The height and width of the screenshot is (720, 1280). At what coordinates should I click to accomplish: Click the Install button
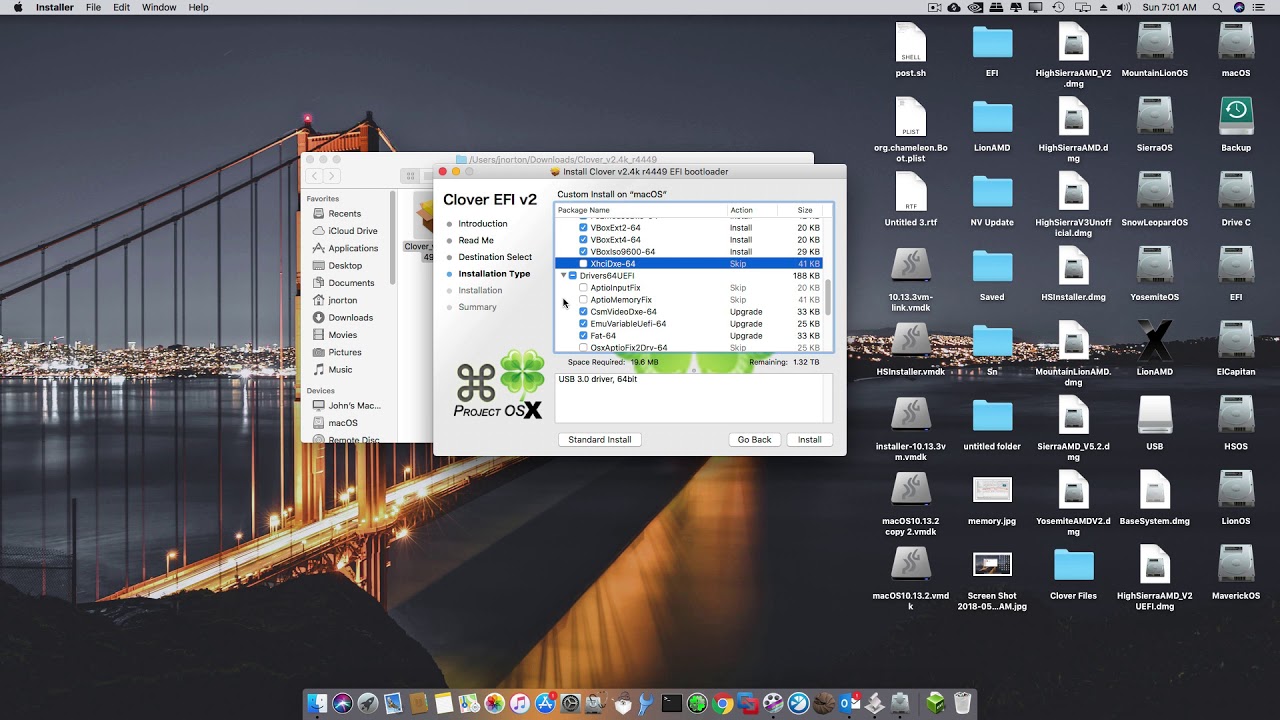(810, 440)
